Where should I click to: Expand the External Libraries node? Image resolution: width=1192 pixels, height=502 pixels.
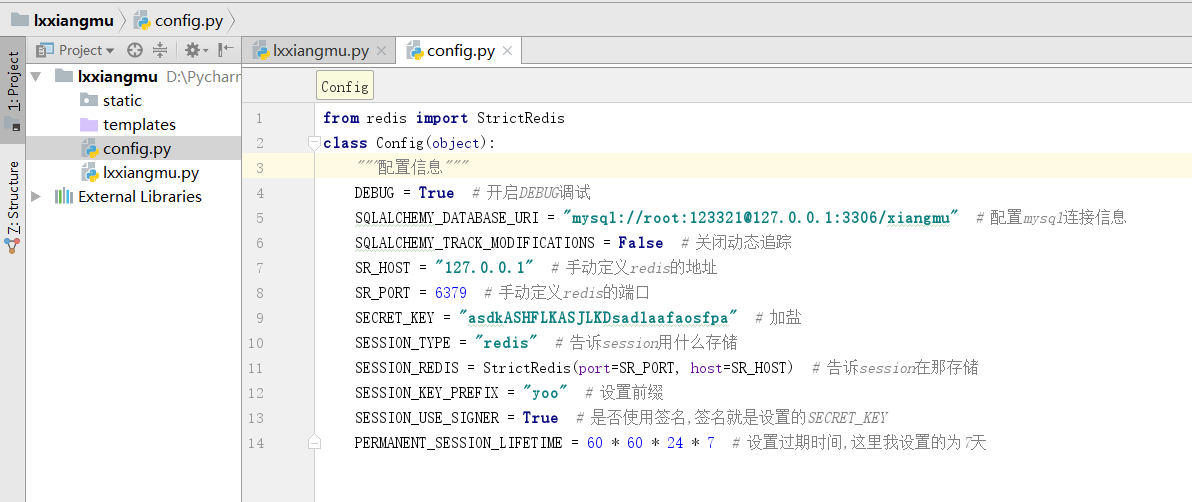pos(36,196)
